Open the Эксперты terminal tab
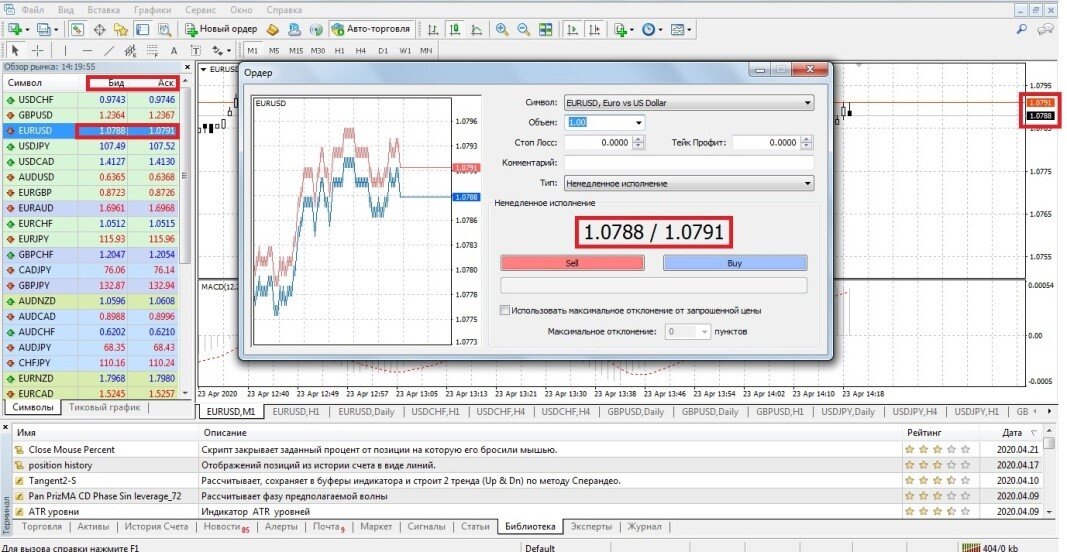The image size is (1067, 552). (x=591, y=526)
